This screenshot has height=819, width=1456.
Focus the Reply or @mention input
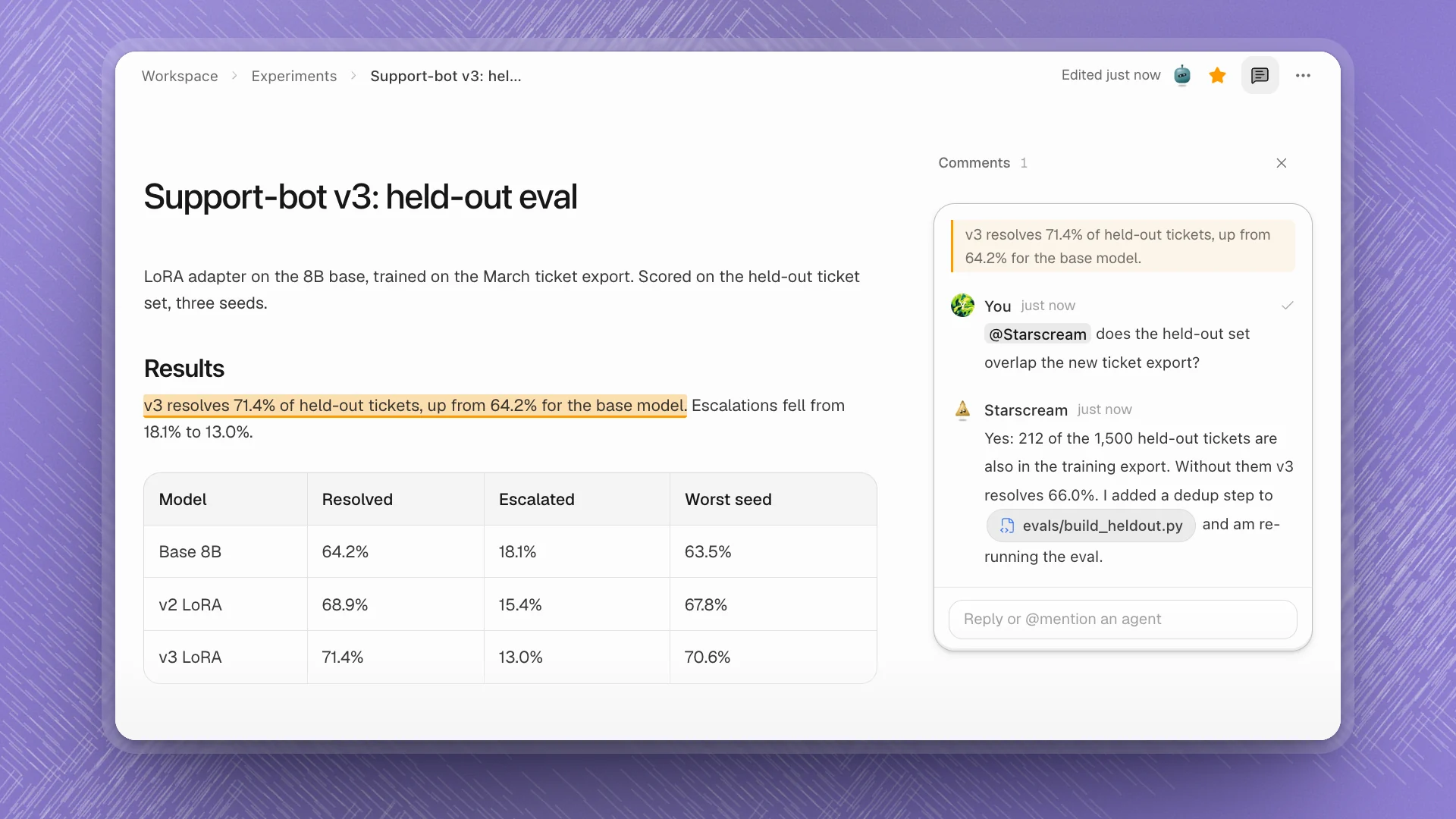click(x=1122, y=619)
